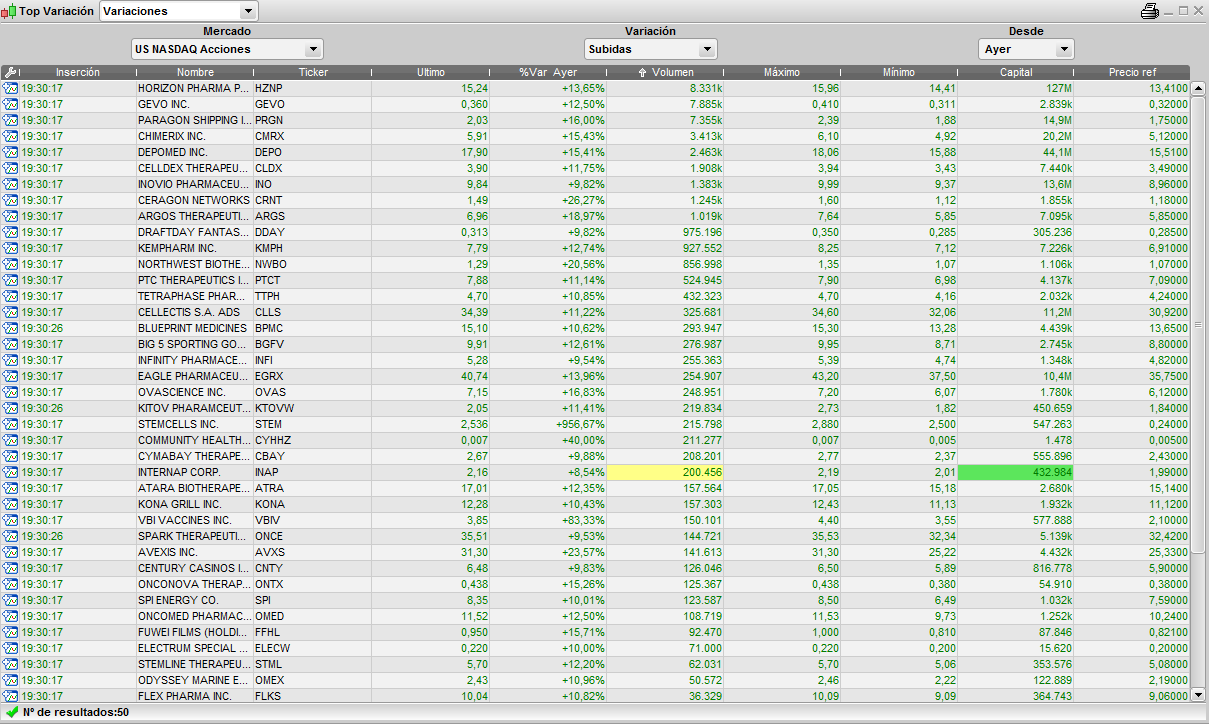Click the chart icon on KONA GRILL INC. row
The width and height of the screenshot is (1209, 724).
10,504
